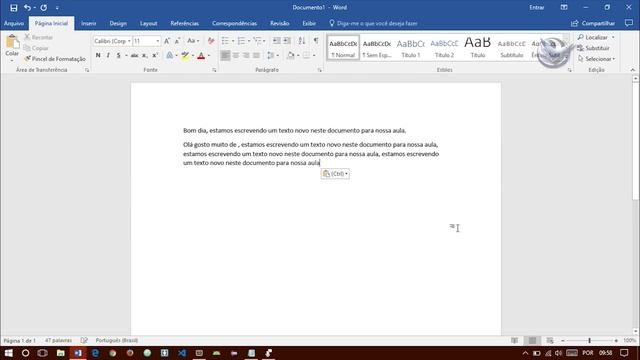Viewport: 640px width, 360px height.
Task: Open Selecionar dropdown
Action: 596,59
